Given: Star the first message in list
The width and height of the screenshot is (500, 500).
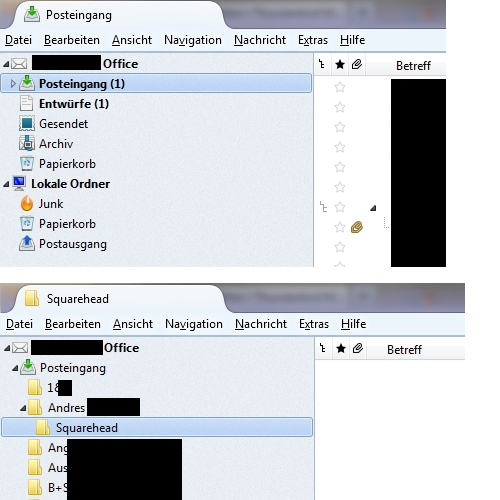Looking at the screenshot, I should (x=340, y=87).
